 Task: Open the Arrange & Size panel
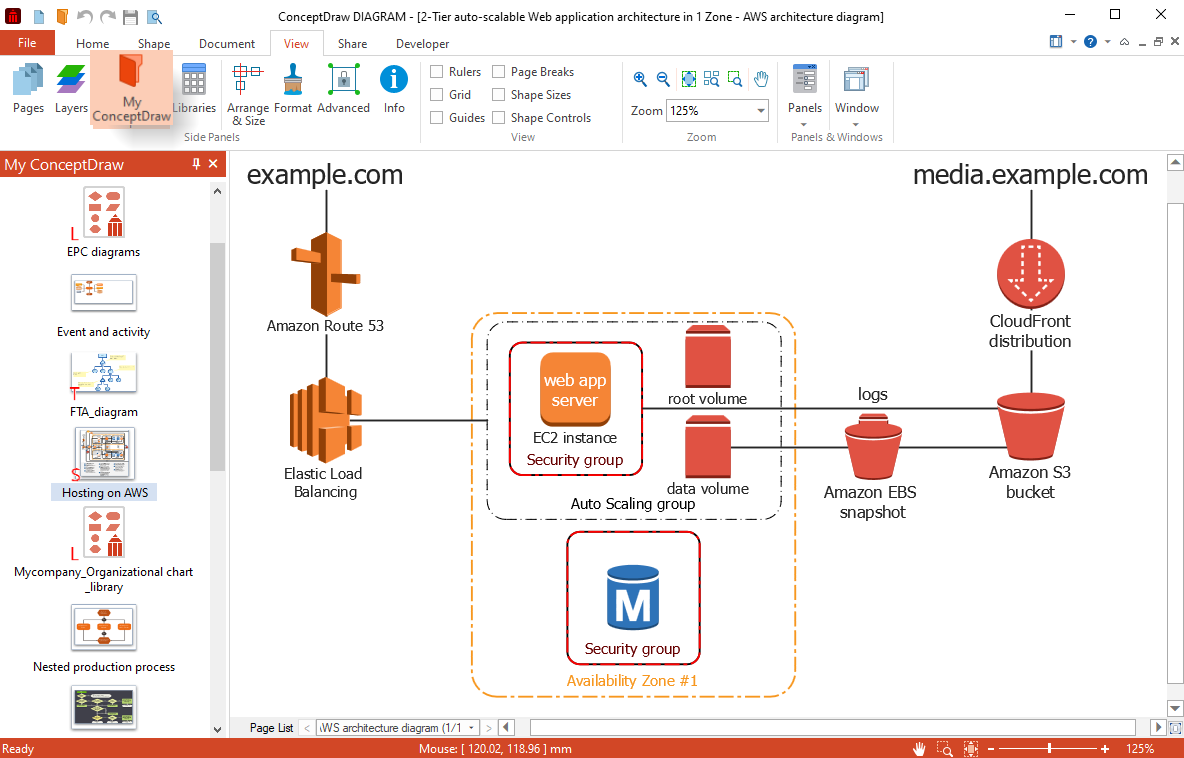coord(248,94)
